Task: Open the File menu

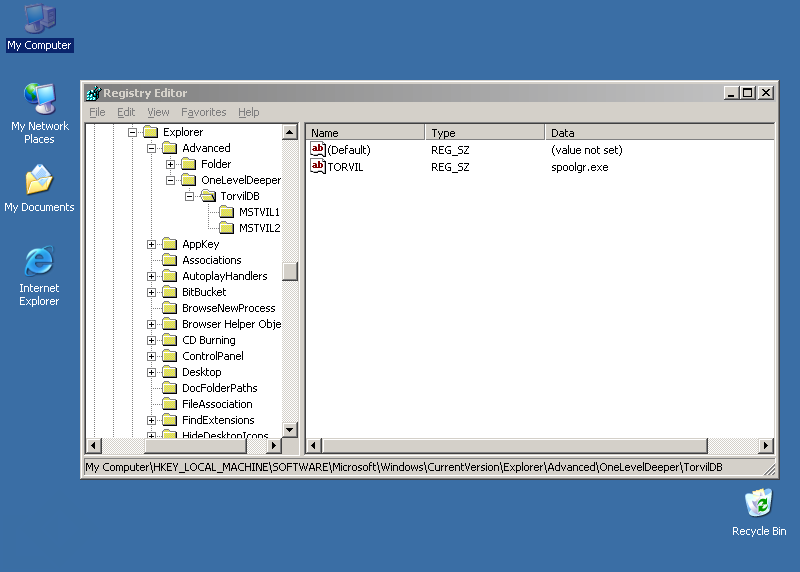Action: point(97,112)
